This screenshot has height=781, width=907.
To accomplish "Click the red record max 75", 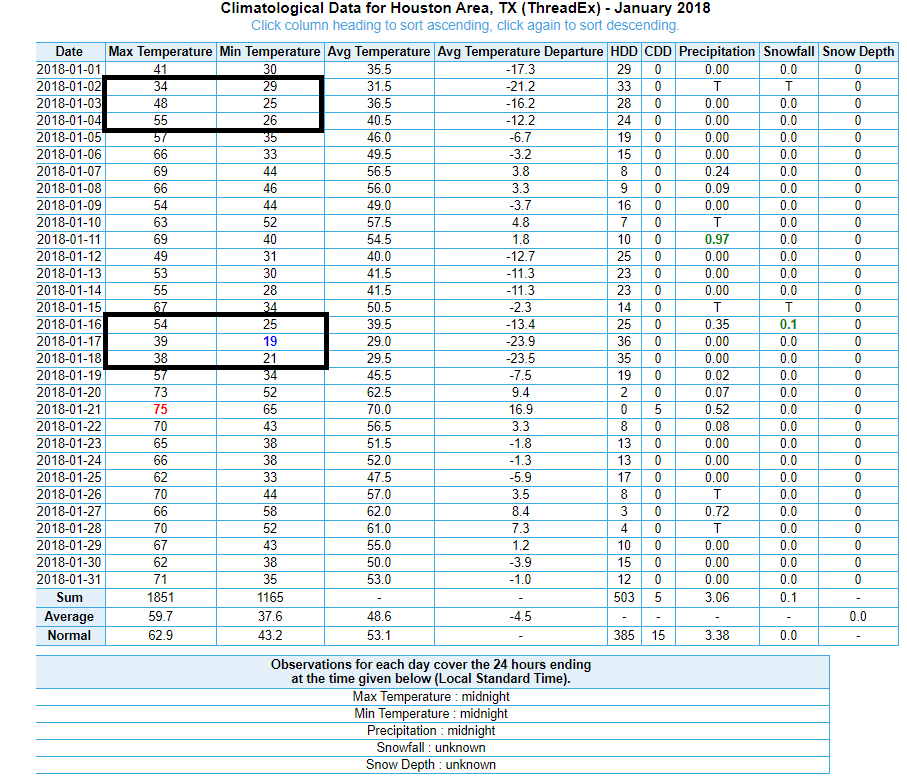I will pyautogui.click(x=160, y=410).
